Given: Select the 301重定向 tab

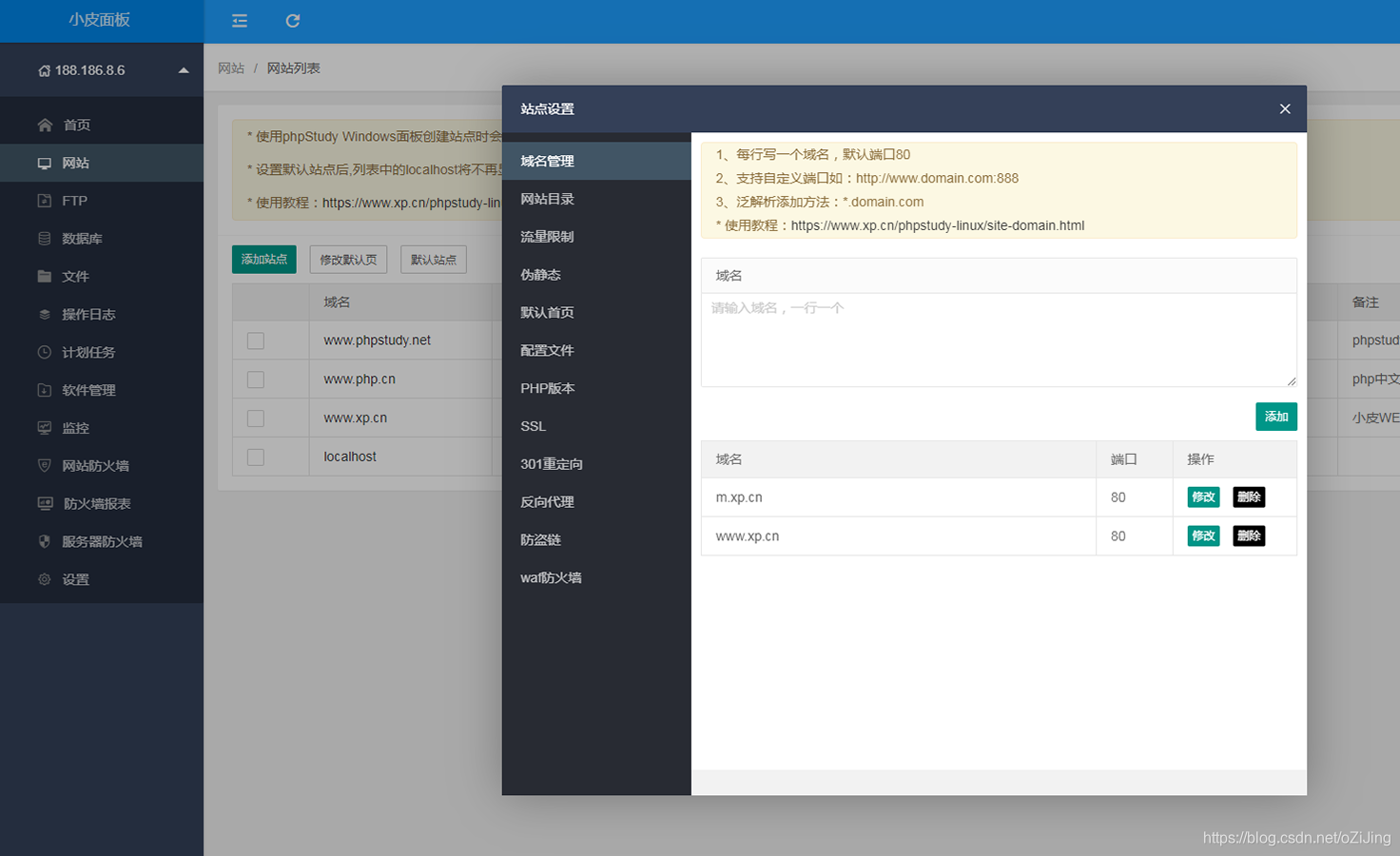Looking at the screenshot, I should (x=596, y=464).
